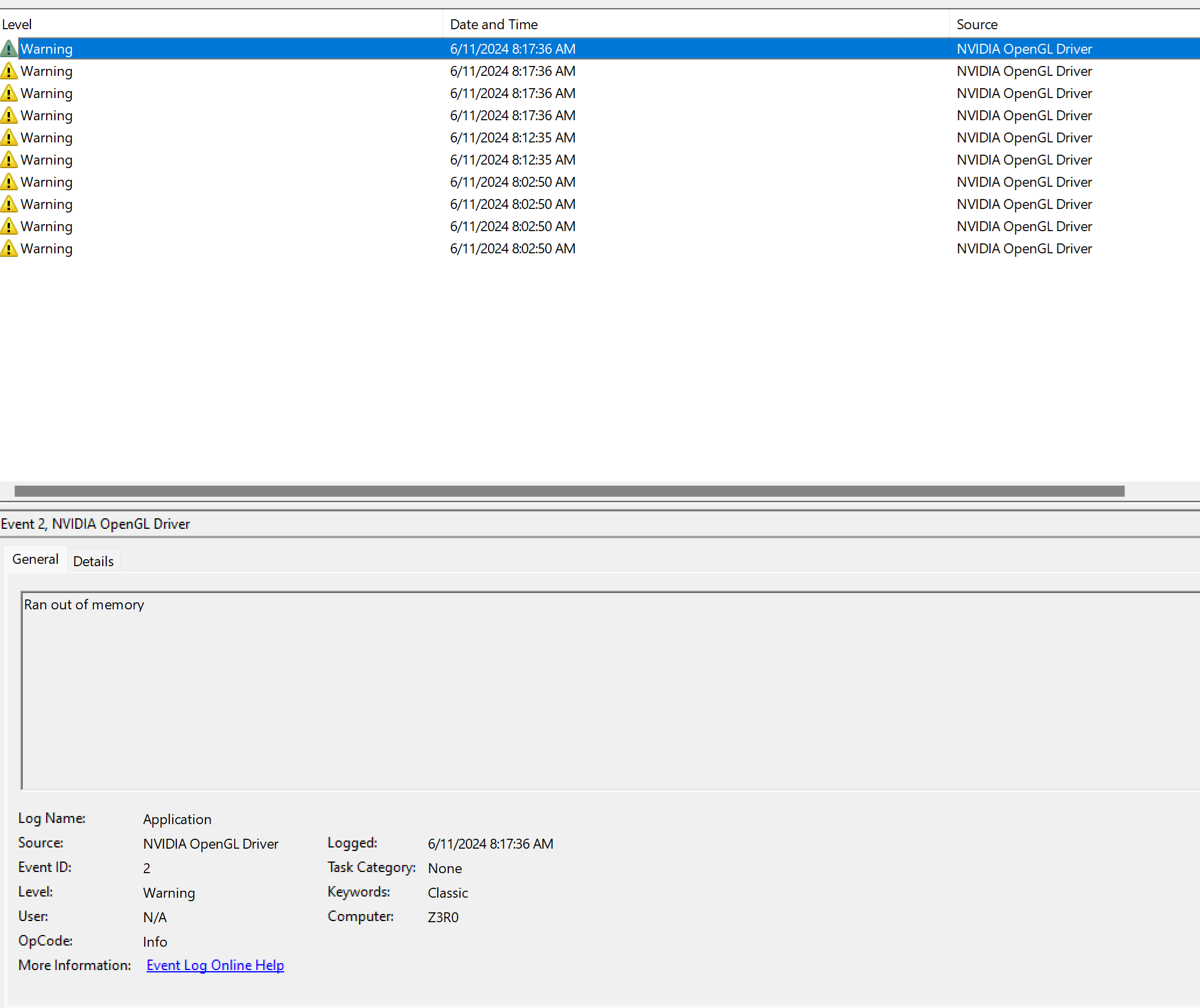The image size is (1200, 1008).
Task: Click the 'Event ID:' label
Action: (45, 867)
